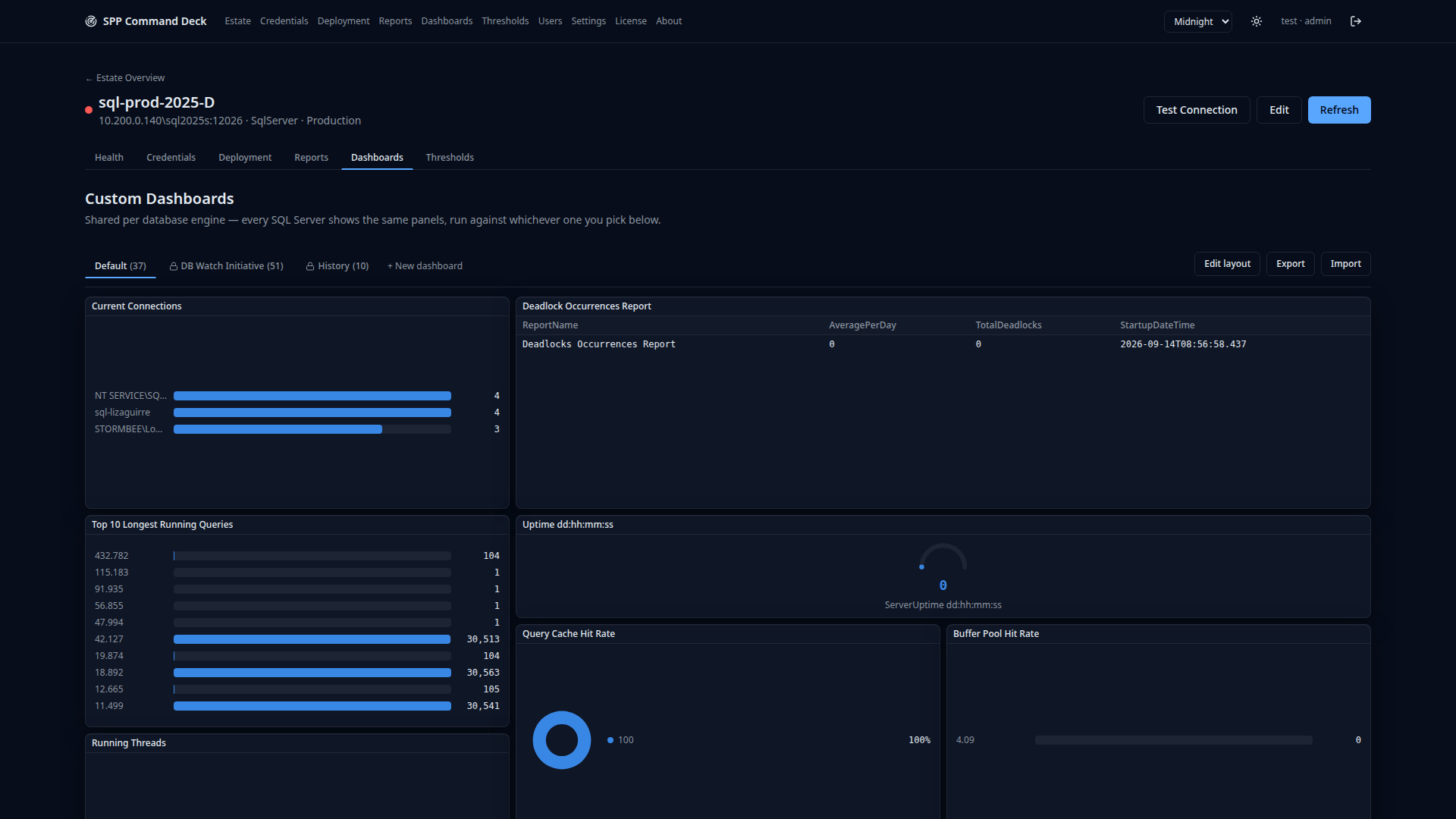Switch to the server Deployment tab
The height and width of the screenshot is (819, 1456).
click(x=245, y=158)
